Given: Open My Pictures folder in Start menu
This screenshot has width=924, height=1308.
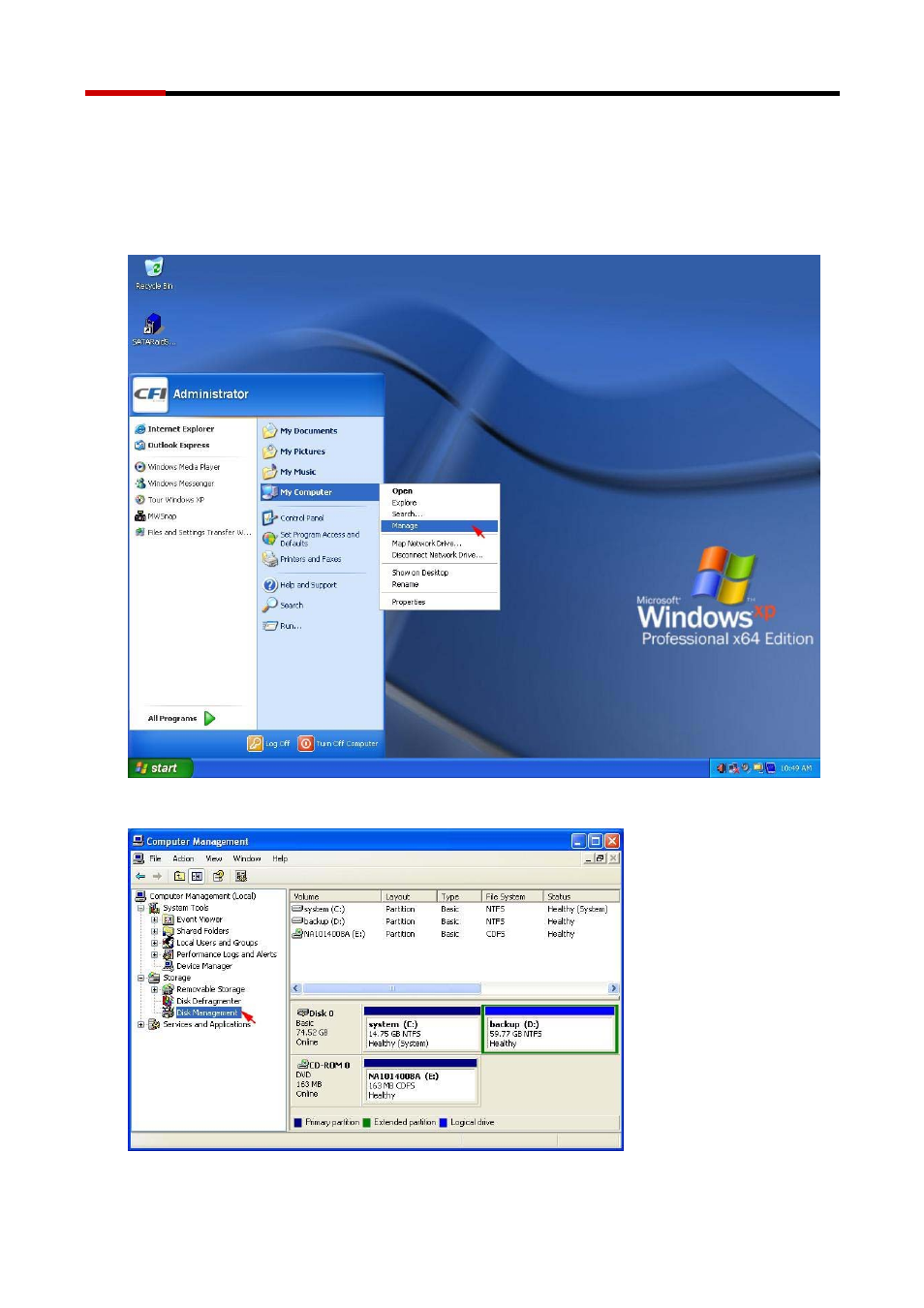Looking at the screenshot, I should point(294,452).
